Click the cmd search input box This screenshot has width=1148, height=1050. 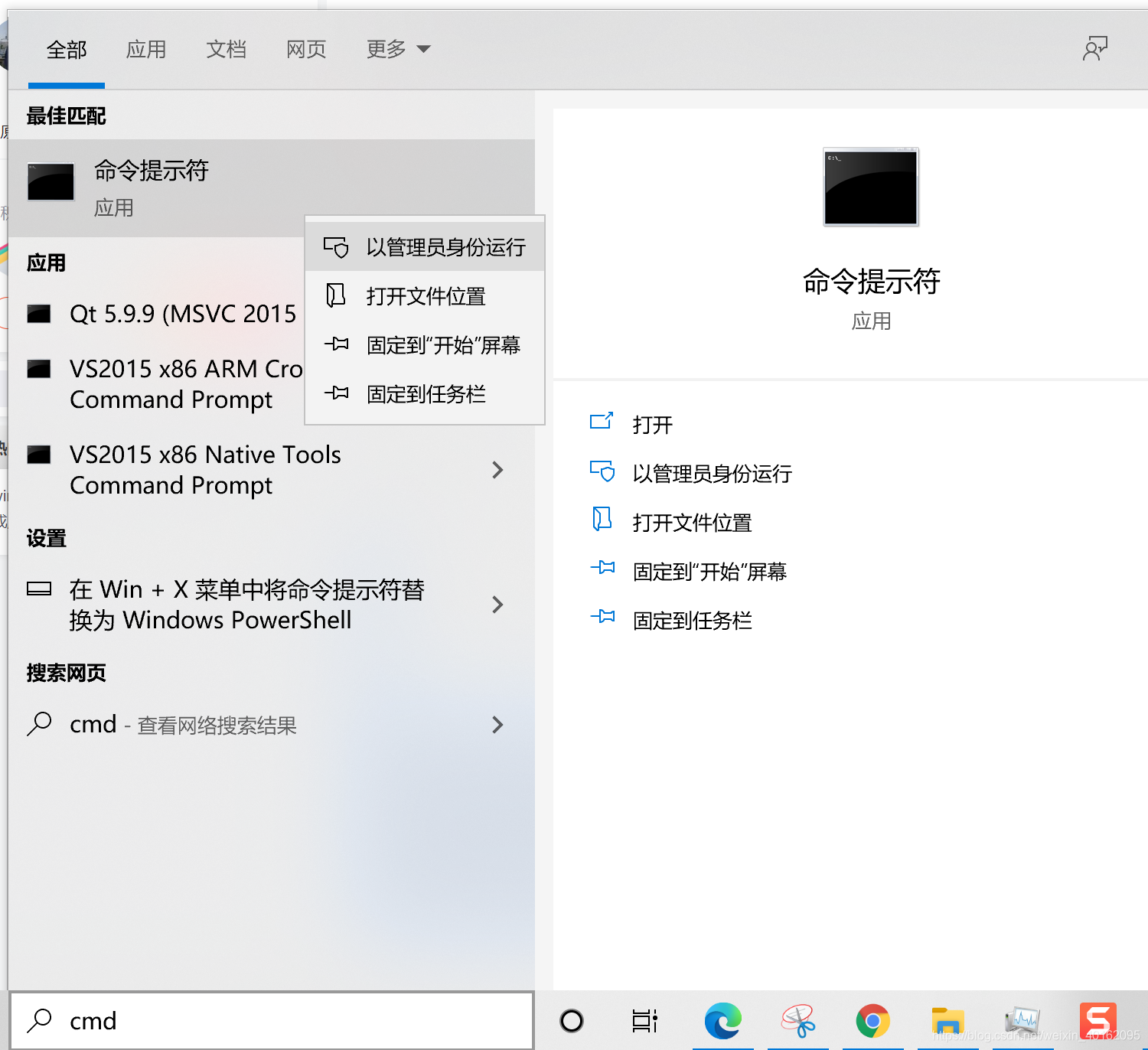pyautogui.click(x=272, y=1021)
